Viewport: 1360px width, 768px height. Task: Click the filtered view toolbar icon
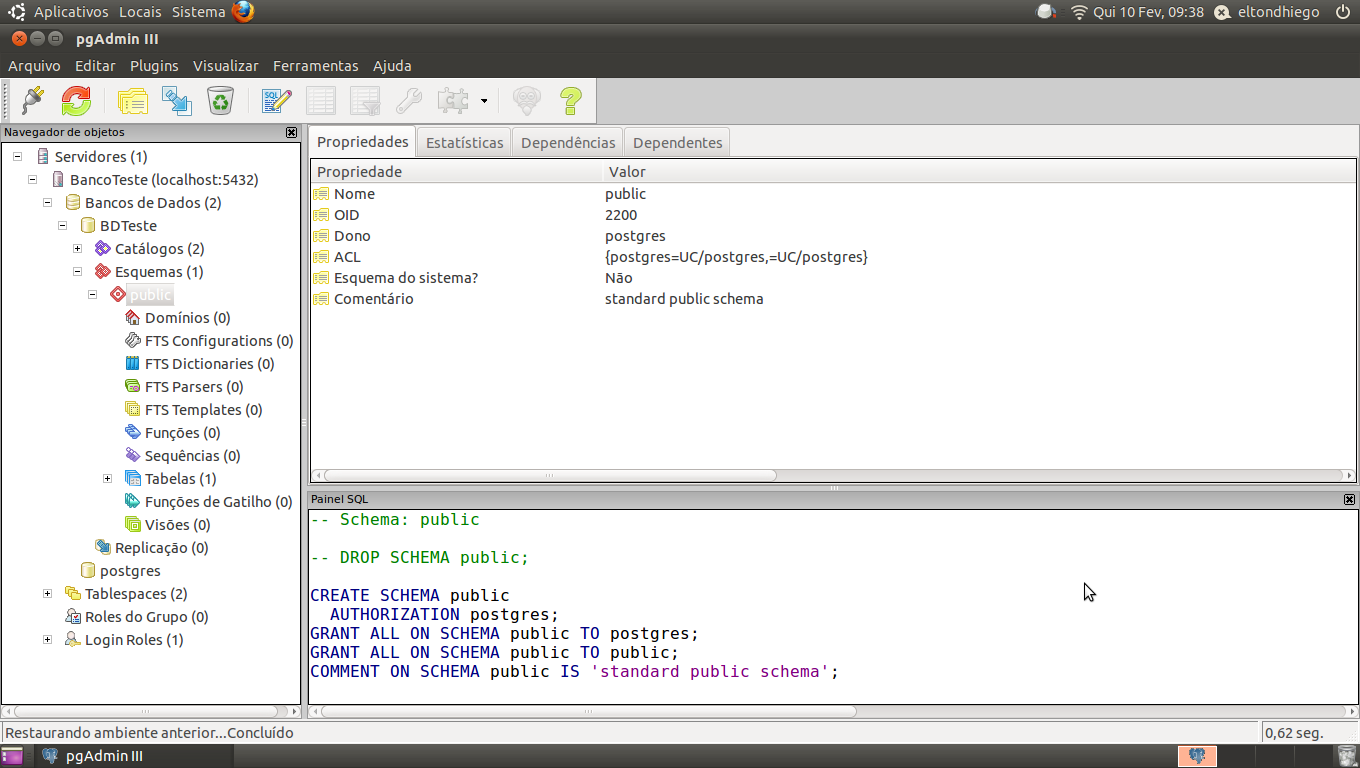364,100
